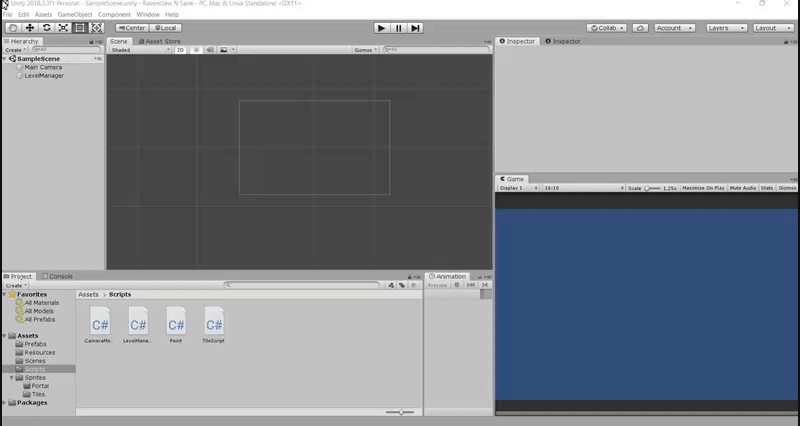The height and width of the screenshot is (426, 800).
Task: Lock the Project panel
Action: 410,277
